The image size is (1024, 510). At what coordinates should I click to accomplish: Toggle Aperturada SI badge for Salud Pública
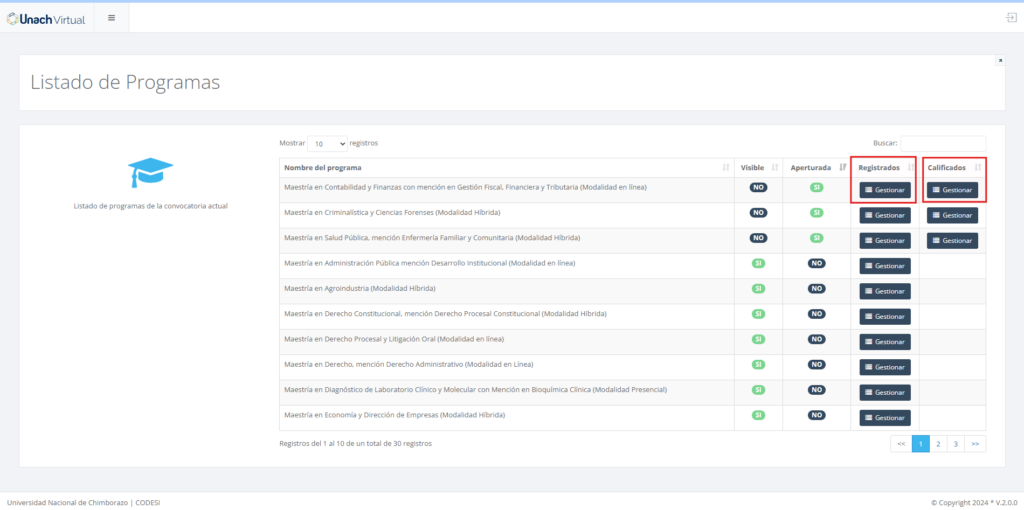pyautogui.click(x=816, y=238)
